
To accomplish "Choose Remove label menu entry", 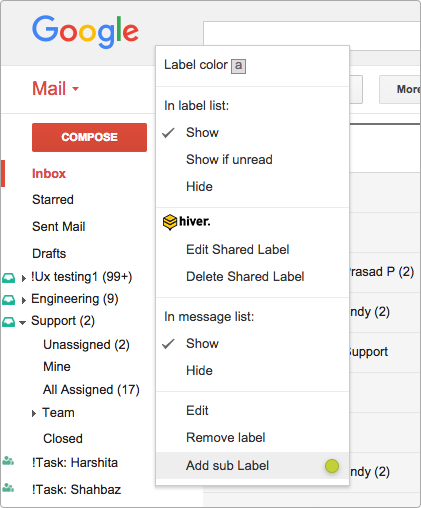I will [226, 438].
